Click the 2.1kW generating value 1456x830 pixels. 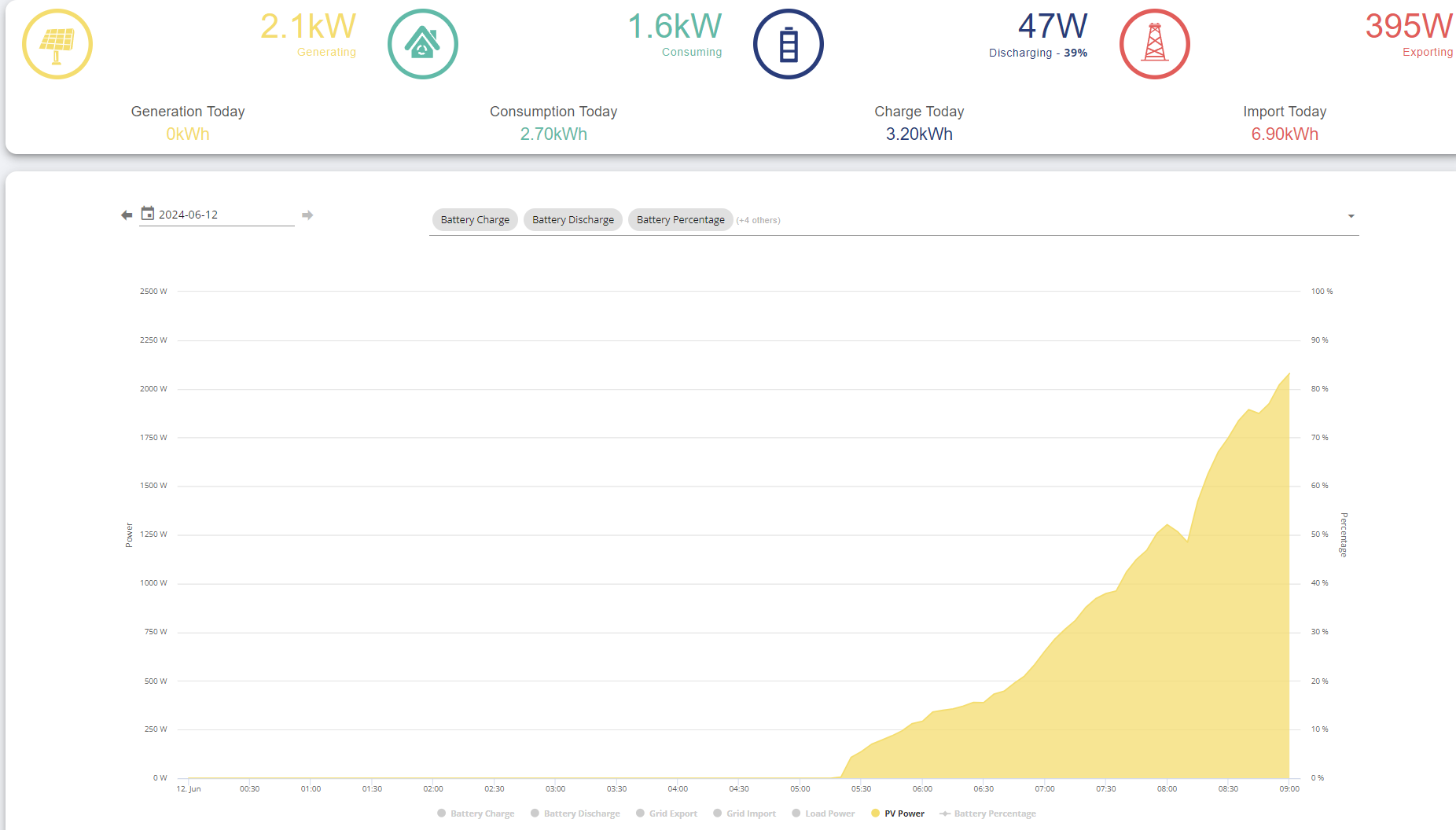tap(308, 27)
